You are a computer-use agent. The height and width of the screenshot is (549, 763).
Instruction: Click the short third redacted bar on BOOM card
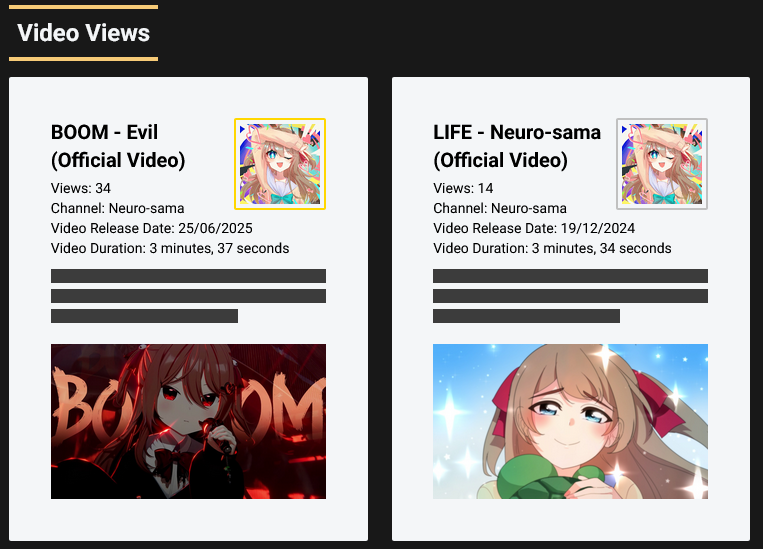pyautogui.click(x=145, y=316)
